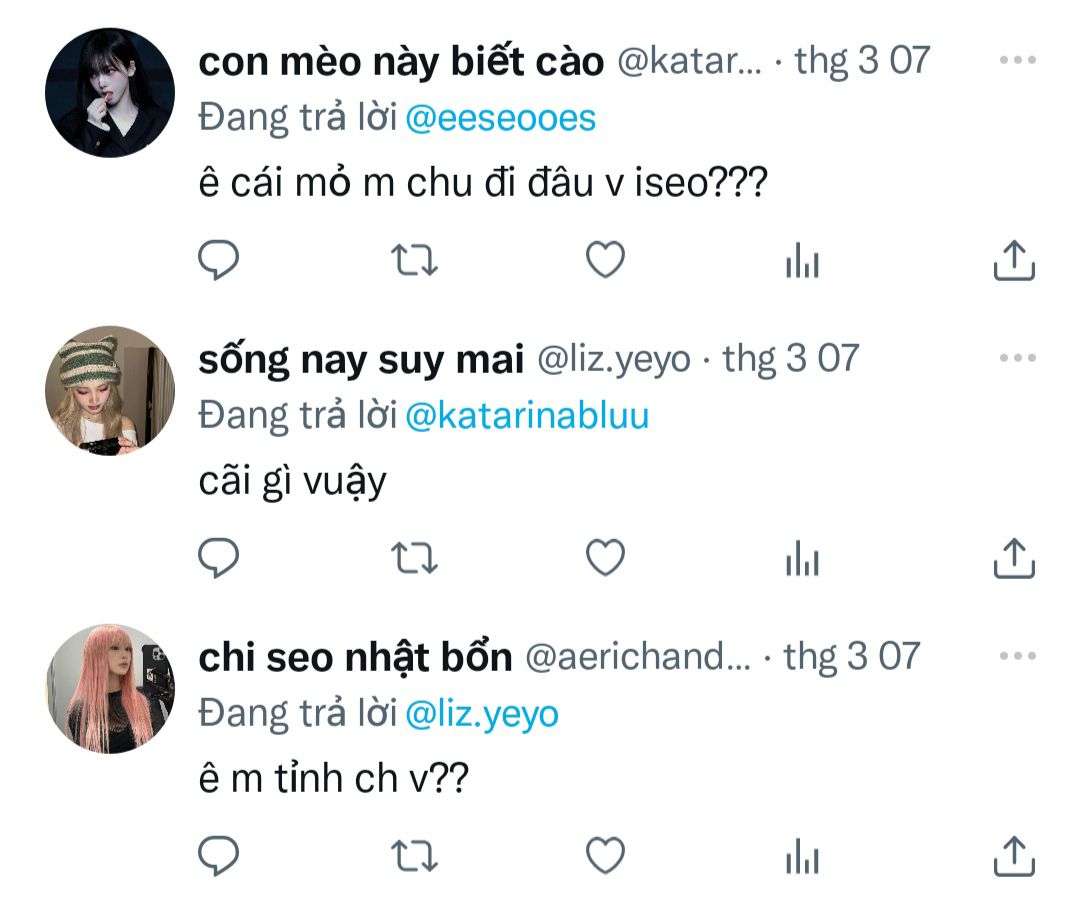Open the @eeseooes profile link
Screen dimensions: 1080x920
(500, 118)
